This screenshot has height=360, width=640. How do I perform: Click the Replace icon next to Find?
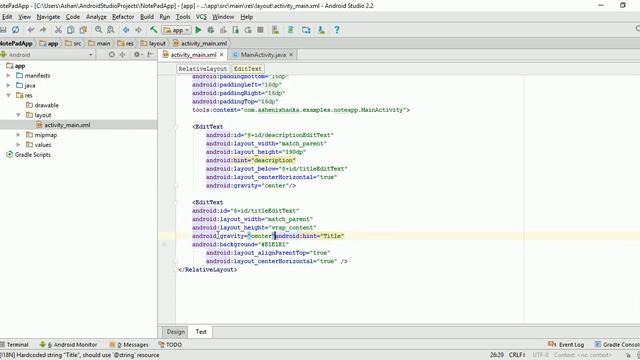(x=111, y=30)
